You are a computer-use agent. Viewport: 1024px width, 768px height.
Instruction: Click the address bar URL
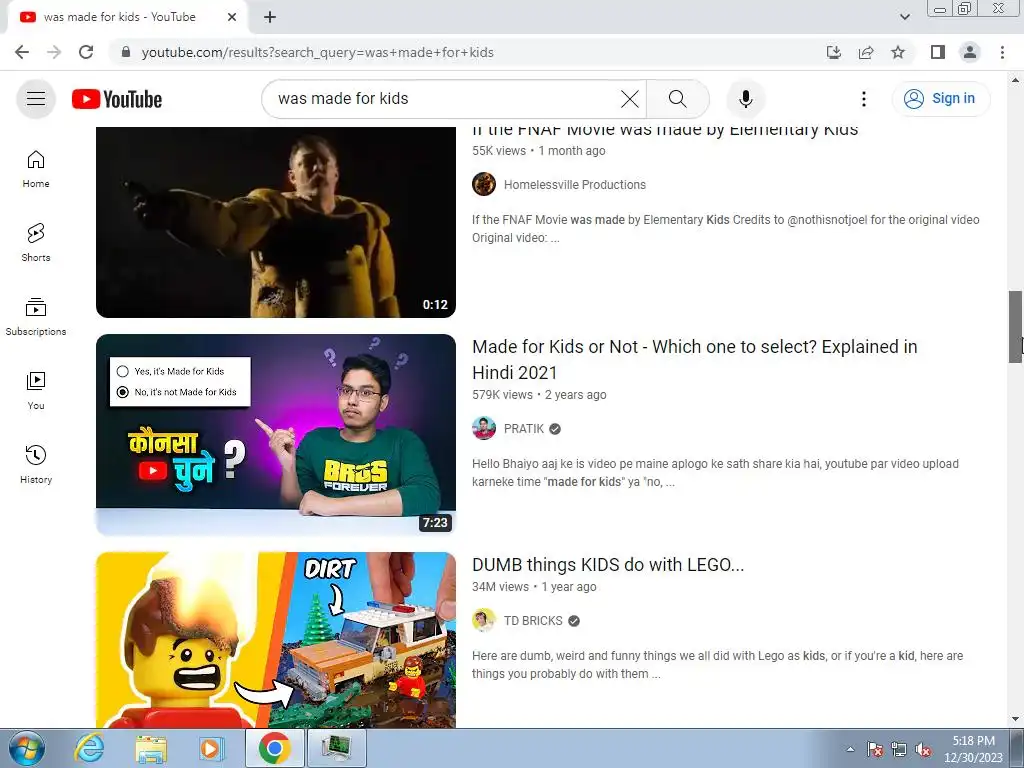click(x=317, y=52)
